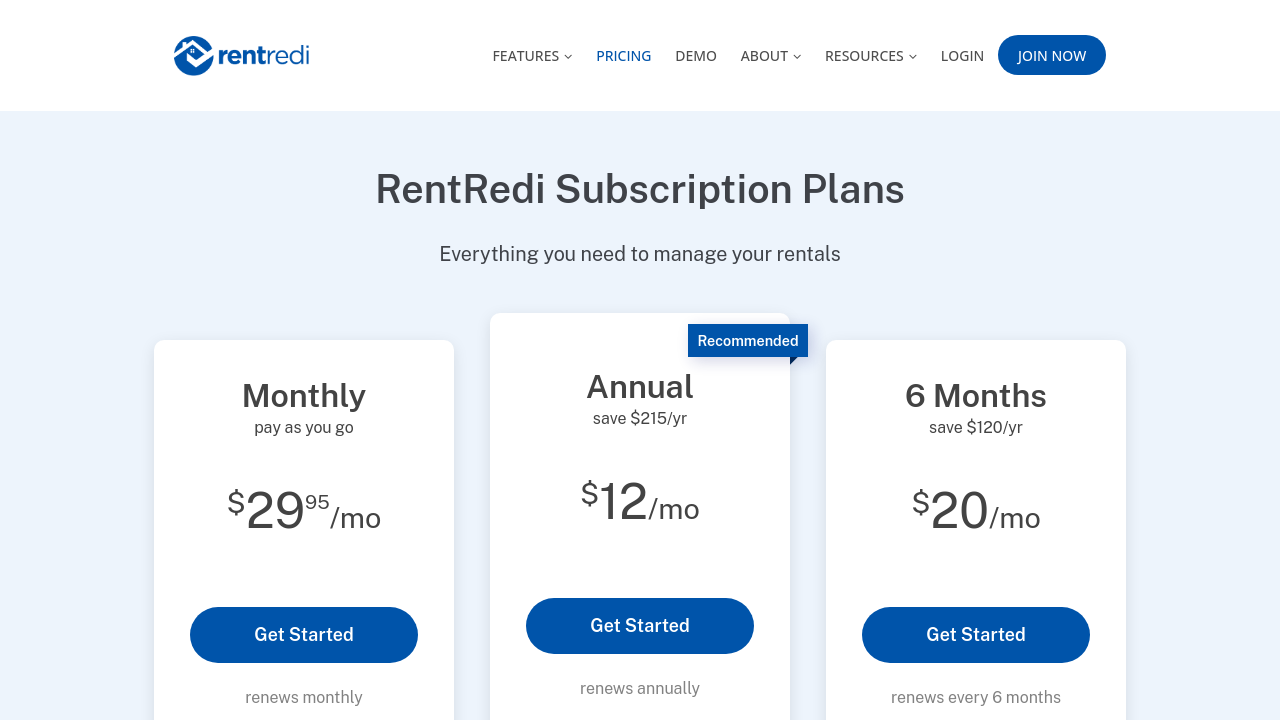Open the Pricing page
1280x720 pixels.
[x=623, y=56]
